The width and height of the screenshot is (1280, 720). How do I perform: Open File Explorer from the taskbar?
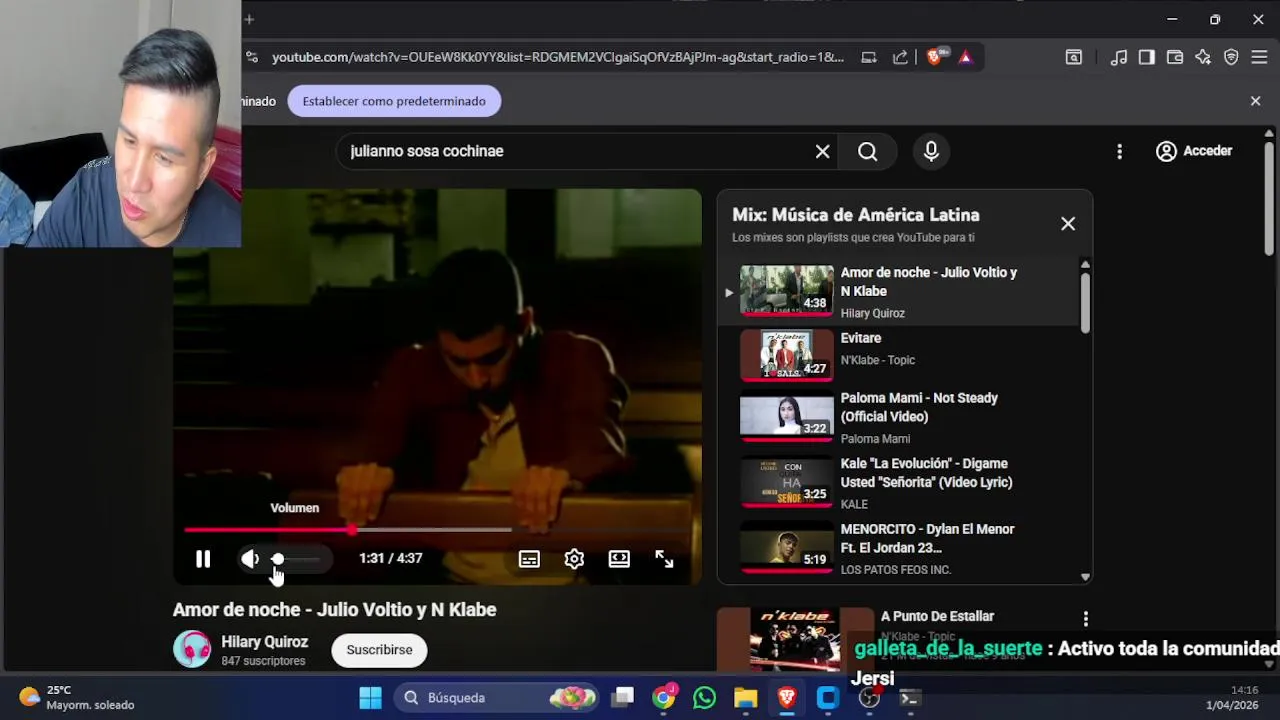pyautogui.click(x=746, y=698)
